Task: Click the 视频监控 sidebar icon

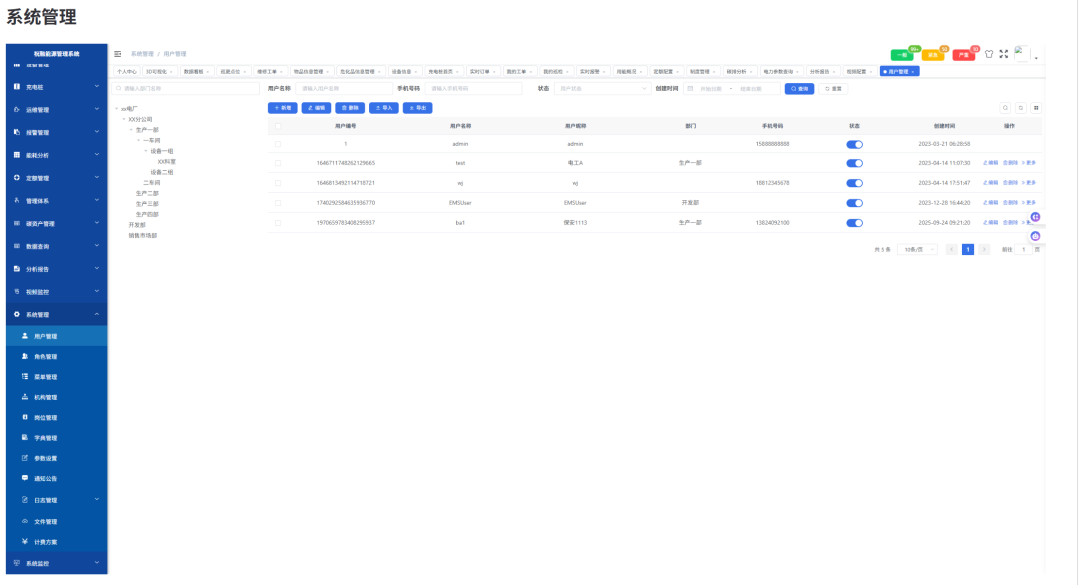Action: click(17, 291)
